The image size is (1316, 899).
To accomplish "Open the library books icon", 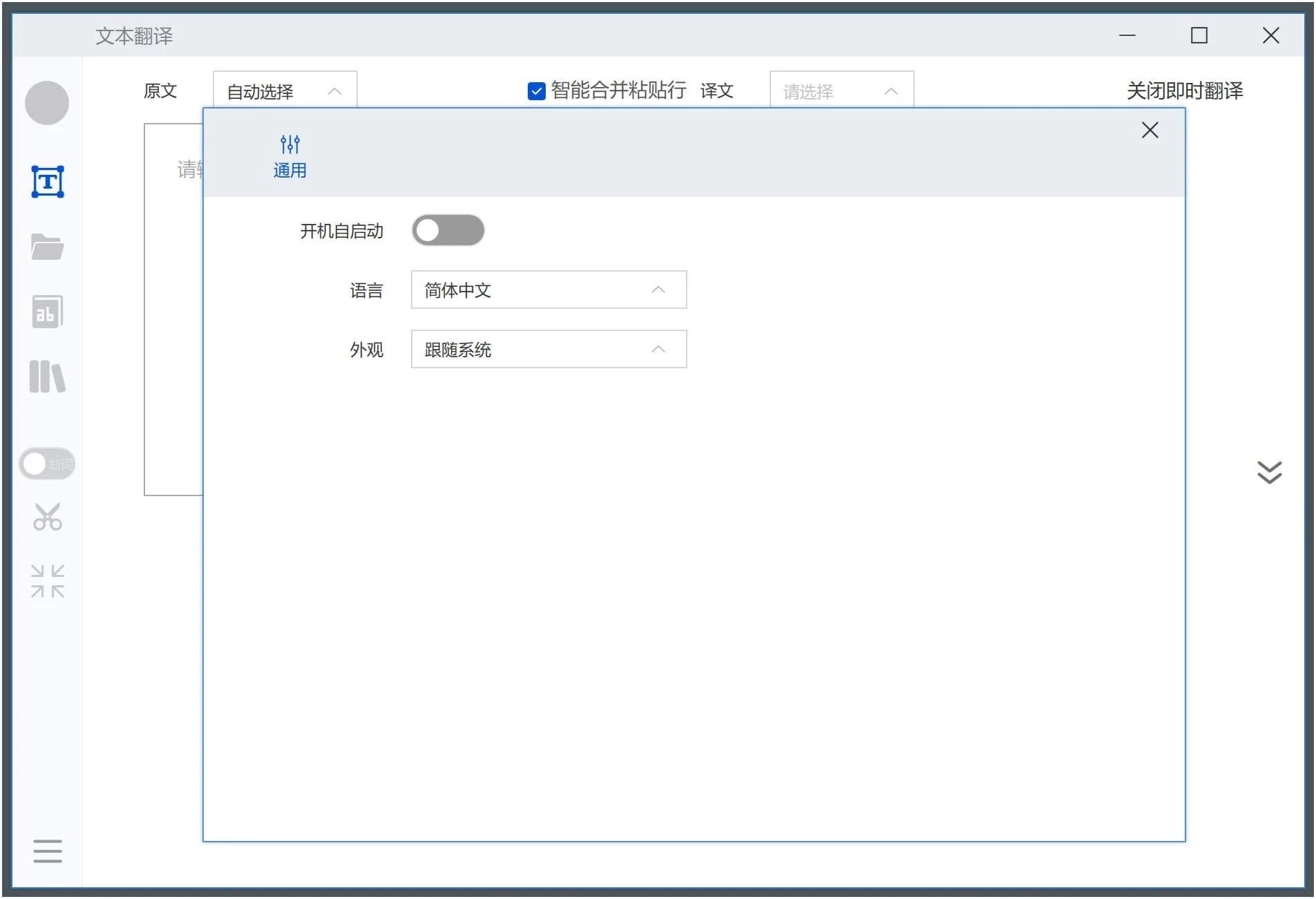I will [48, 377].
